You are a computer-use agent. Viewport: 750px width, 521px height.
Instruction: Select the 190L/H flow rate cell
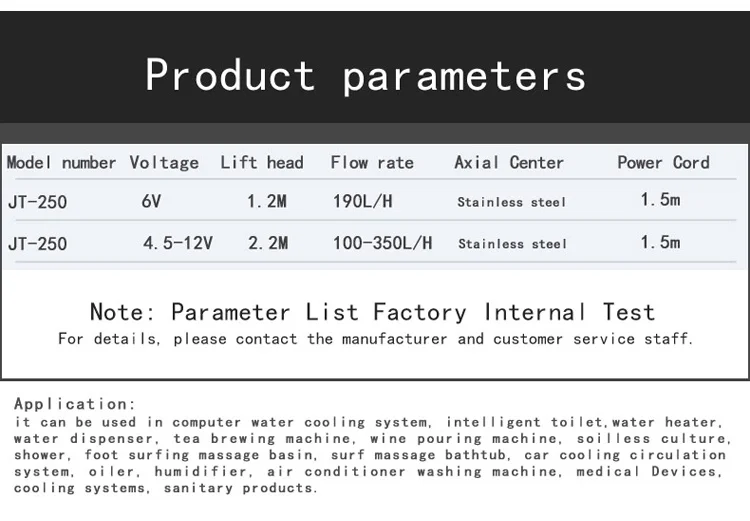click(x=363, y=202)
